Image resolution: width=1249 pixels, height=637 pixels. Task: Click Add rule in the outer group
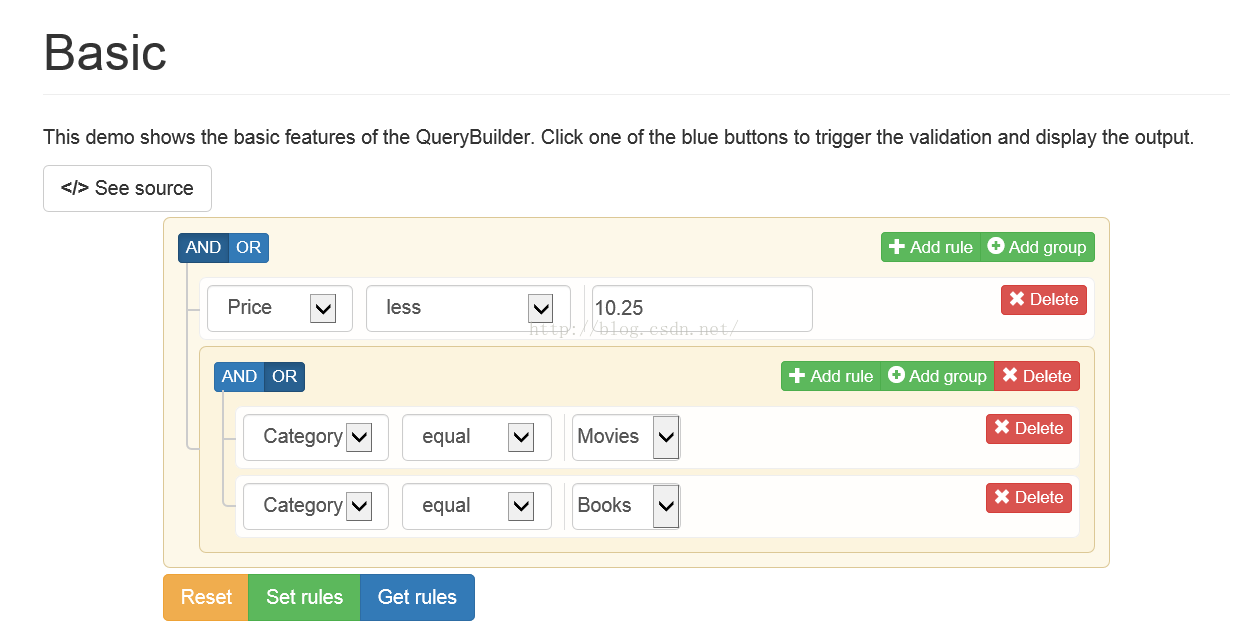click(930, 247)
